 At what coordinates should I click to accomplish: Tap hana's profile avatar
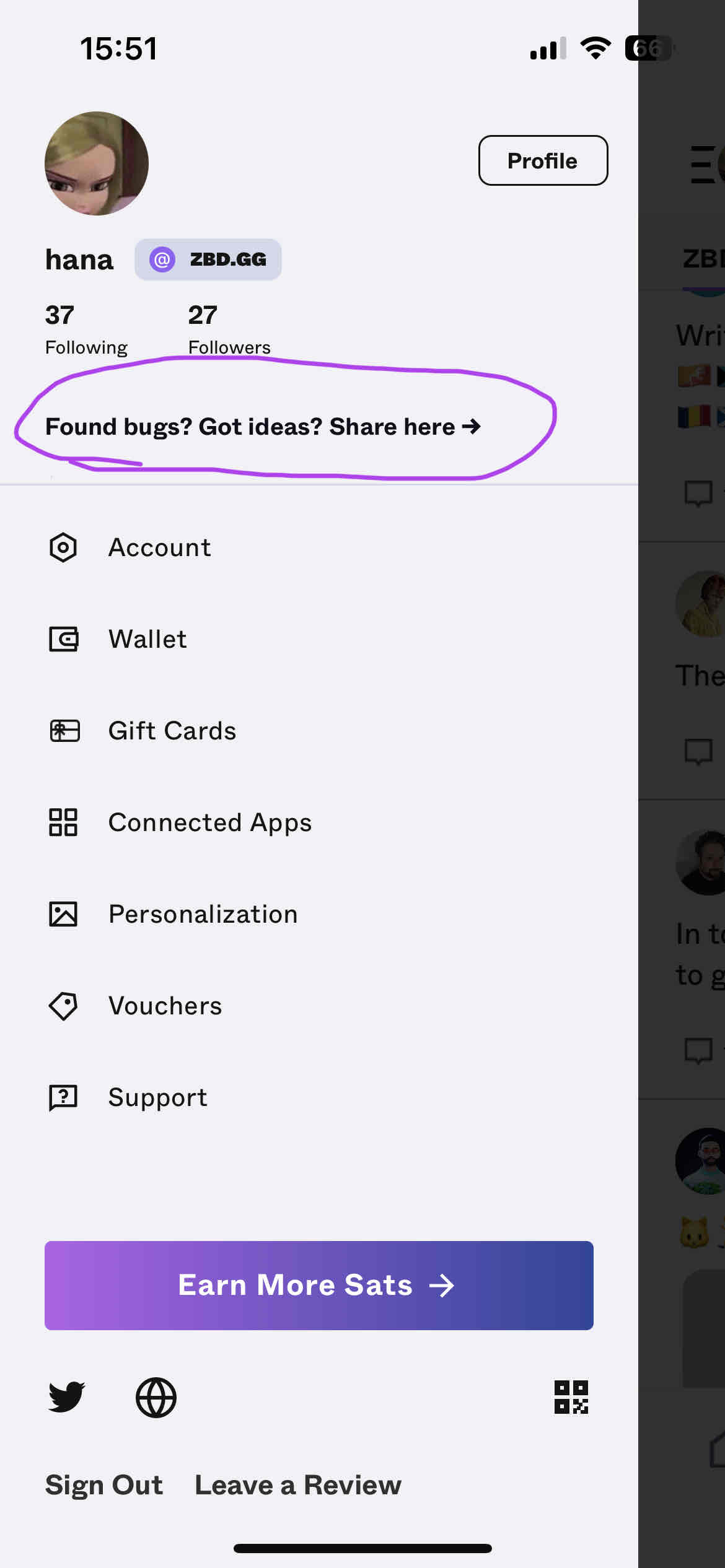tap(97, 163)
